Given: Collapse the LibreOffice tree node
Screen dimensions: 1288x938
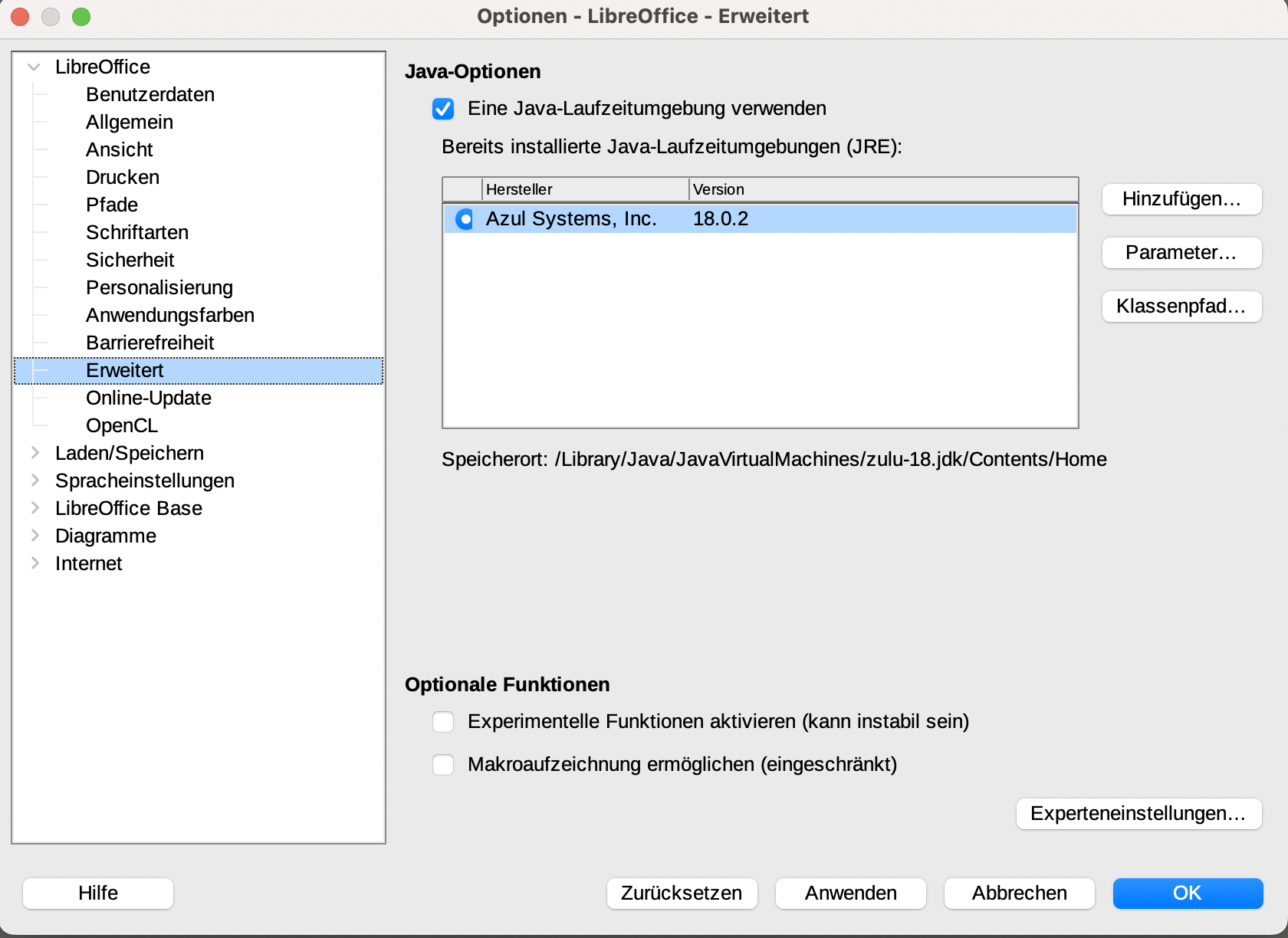Looking at the screenshot, I should click(x=34, y=67).
